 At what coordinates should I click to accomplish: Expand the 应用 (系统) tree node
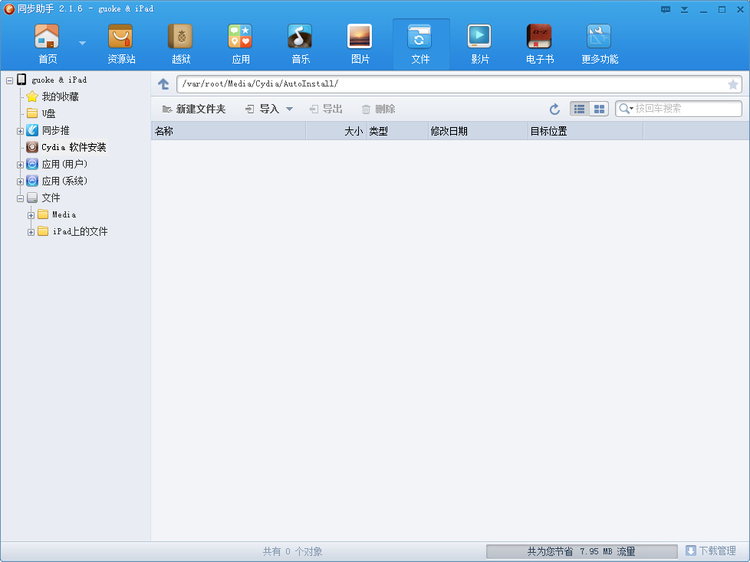point(20,182)
